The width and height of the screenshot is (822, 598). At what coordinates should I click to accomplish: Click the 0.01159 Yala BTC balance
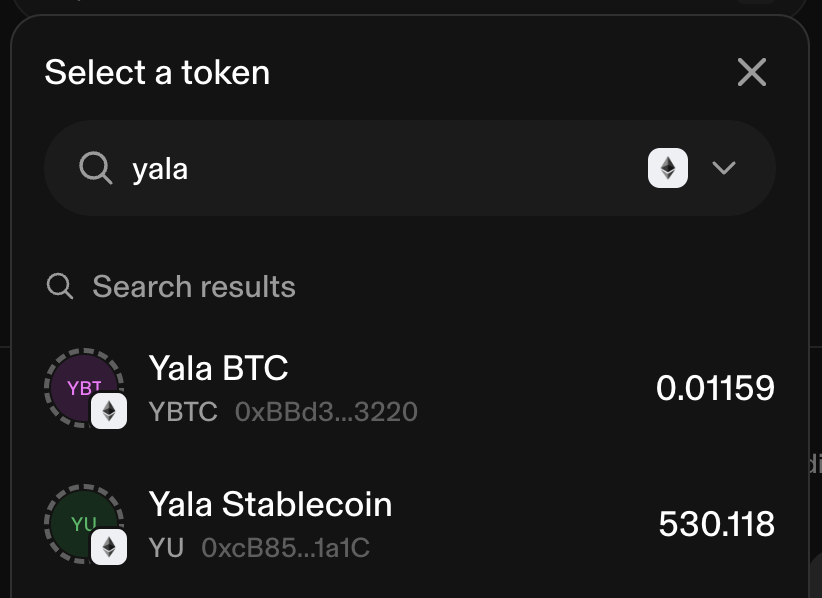(x=715, y=388)
